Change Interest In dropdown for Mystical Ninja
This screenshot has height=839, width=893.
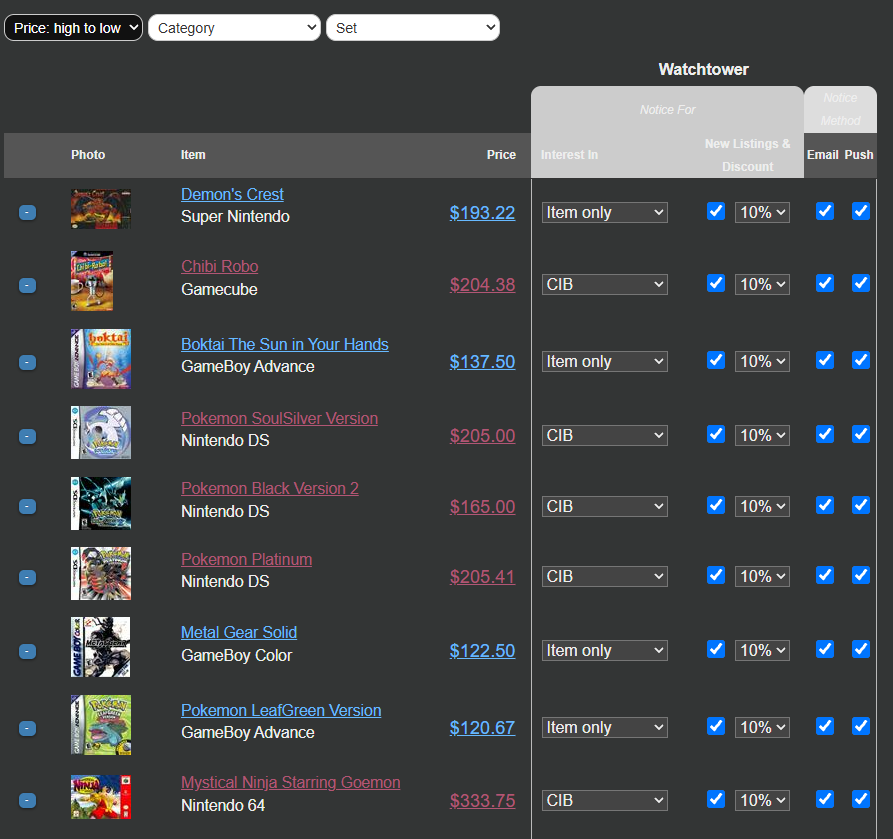[604, 800]
